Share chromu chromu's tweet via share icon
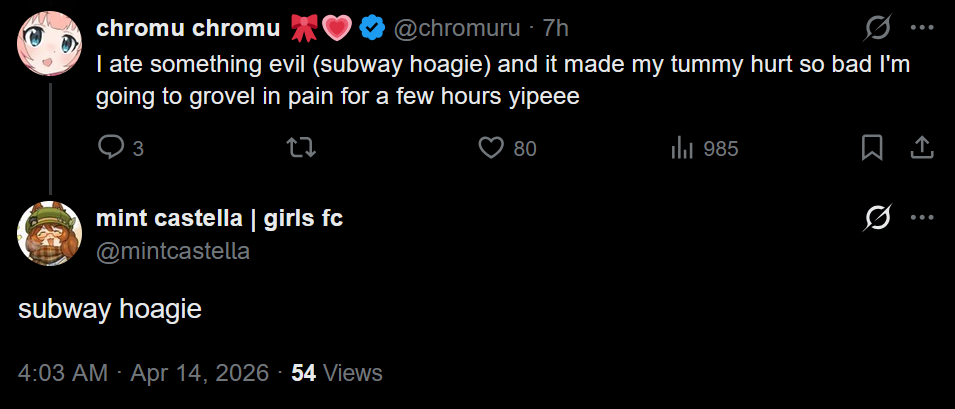The image size is (955, 409). click(x=922, y=148)
